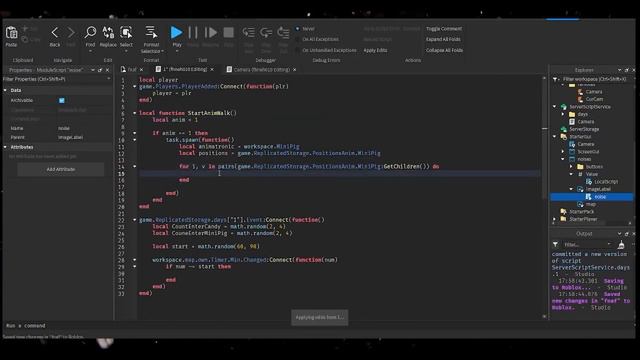Click the StarterGui icon in Explorer
This screenshot has height=360, width=640.
pyautogui.click(x=564, y=136)
